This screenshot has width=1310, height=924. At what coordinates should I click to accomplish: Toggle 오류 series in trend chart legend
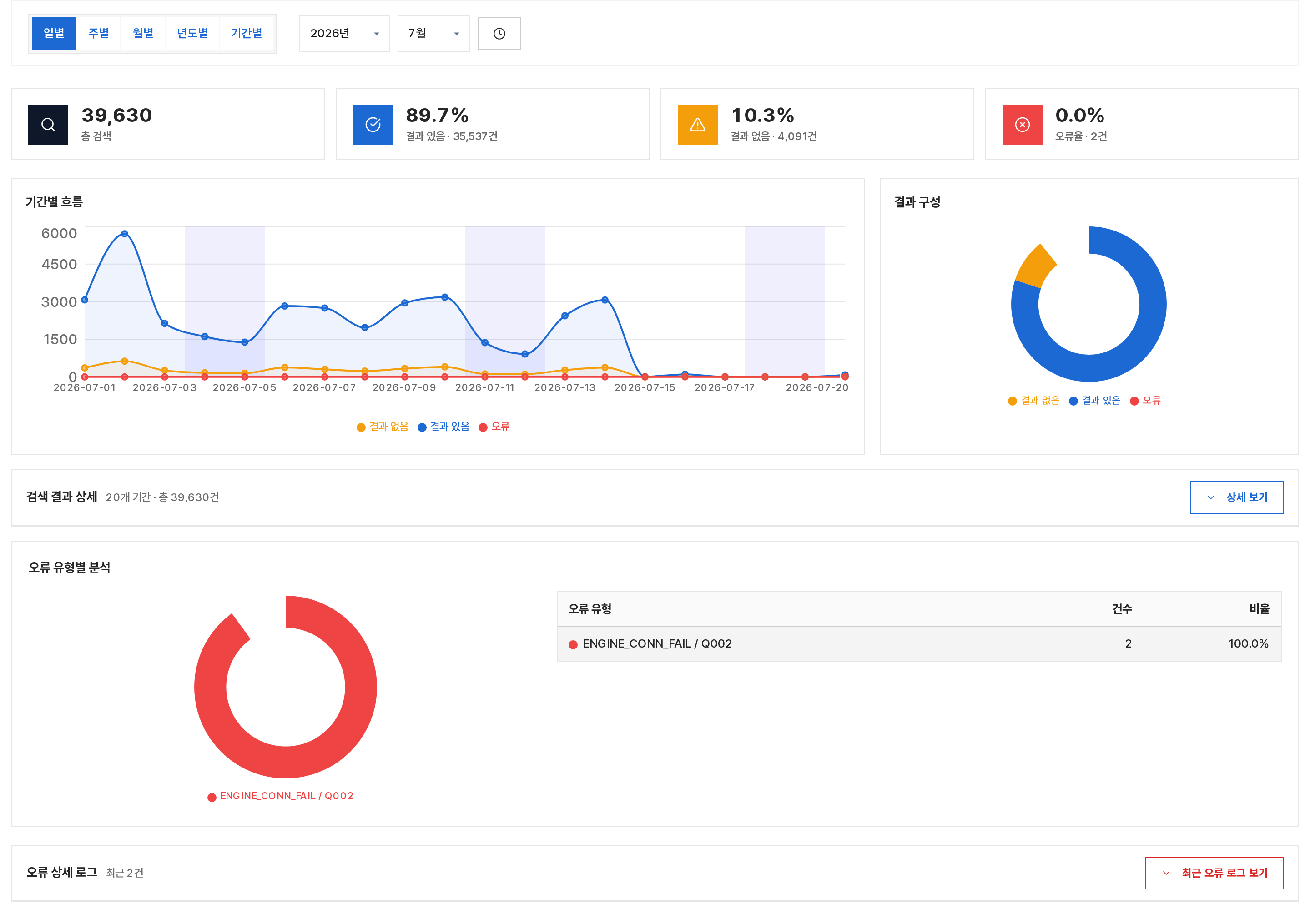(494, 427)
